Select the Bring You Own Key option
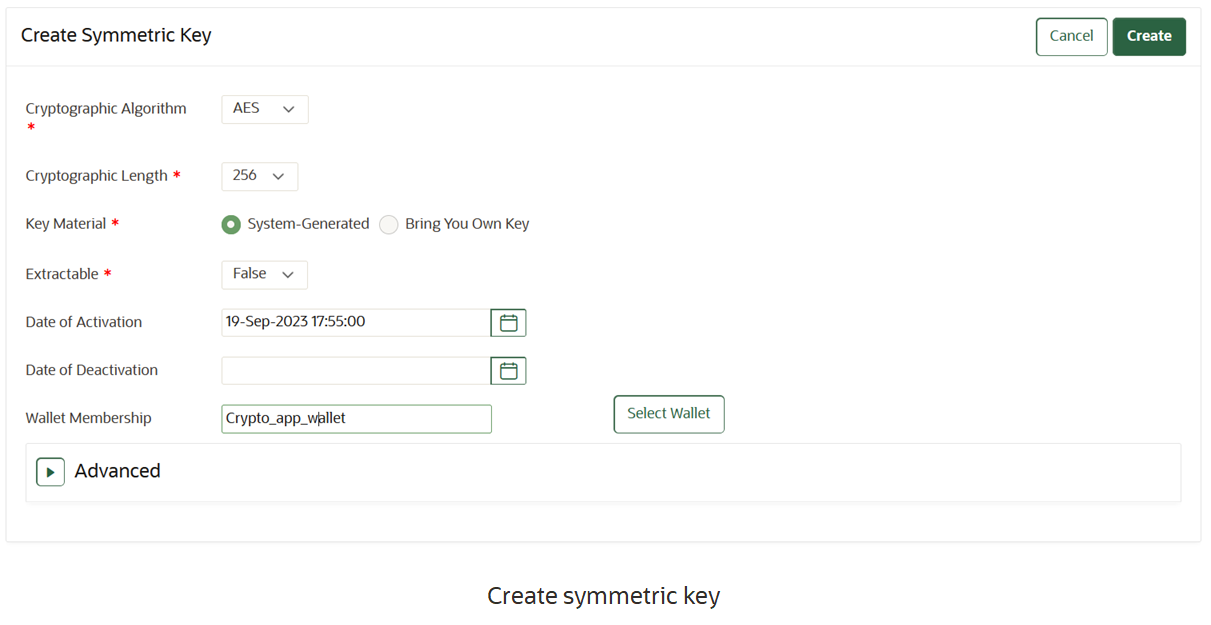Viewport: 1211px width, 625px height. (x=388, y=224)
